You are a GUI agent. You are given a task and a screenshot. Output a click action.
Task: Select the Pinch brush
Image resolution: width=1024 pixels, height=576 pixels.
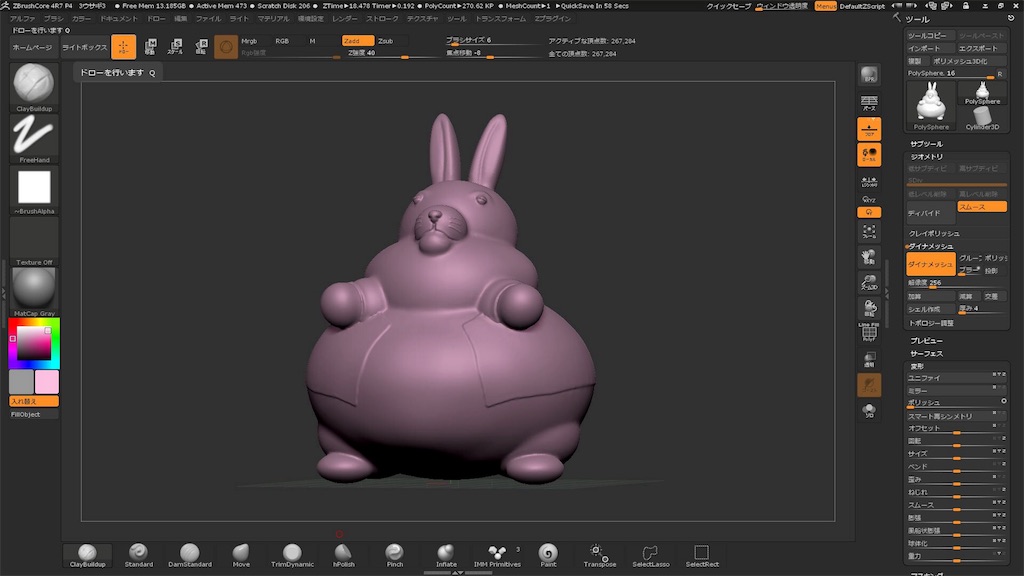pos(394,555)
